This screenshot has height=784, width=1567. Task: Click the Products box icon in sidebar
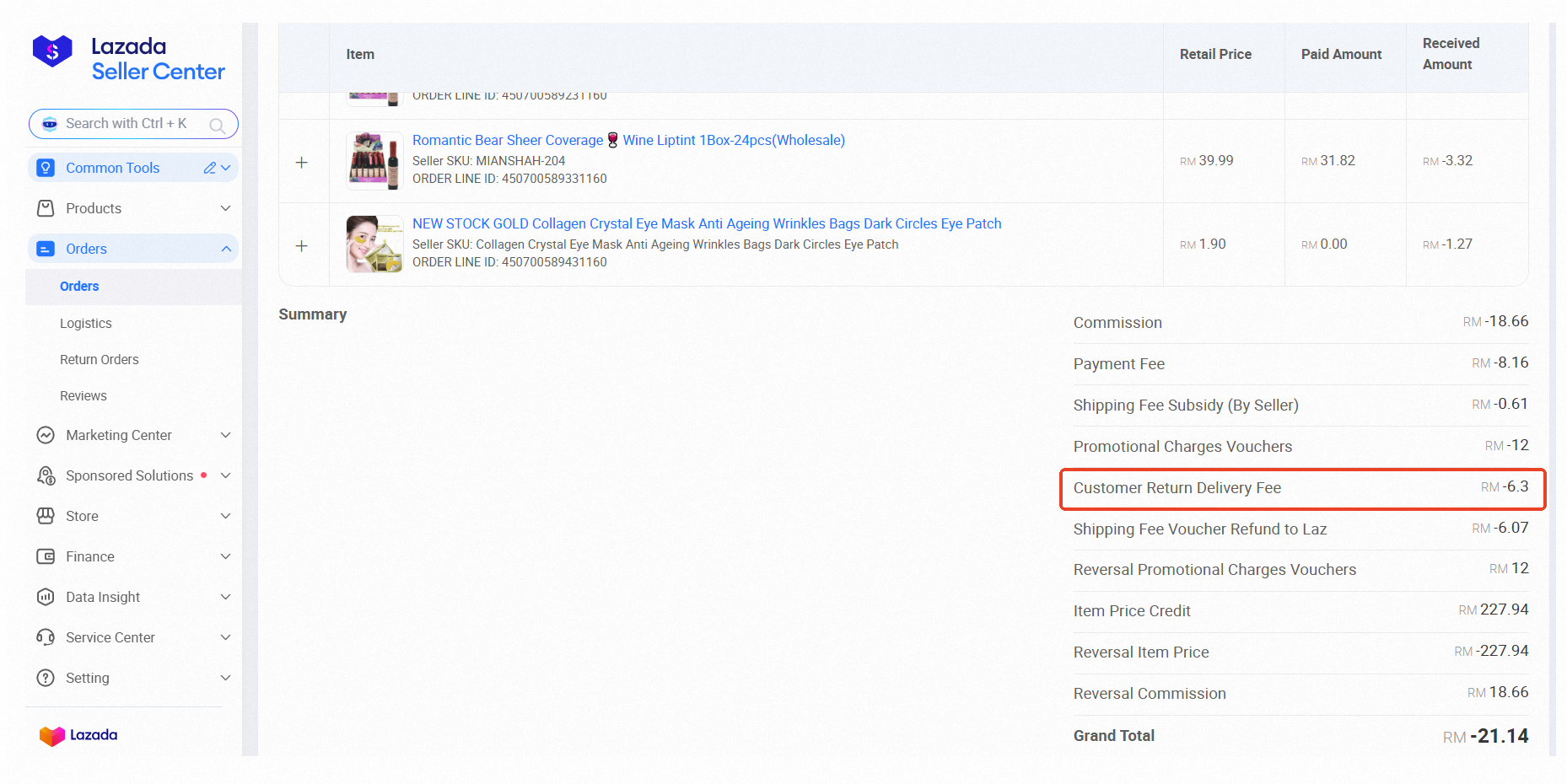coord(46,208)
